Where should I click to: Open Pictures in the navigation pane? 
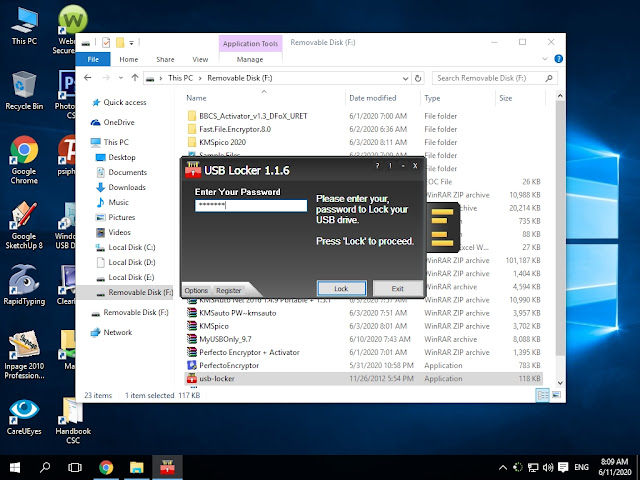point(121,218)
